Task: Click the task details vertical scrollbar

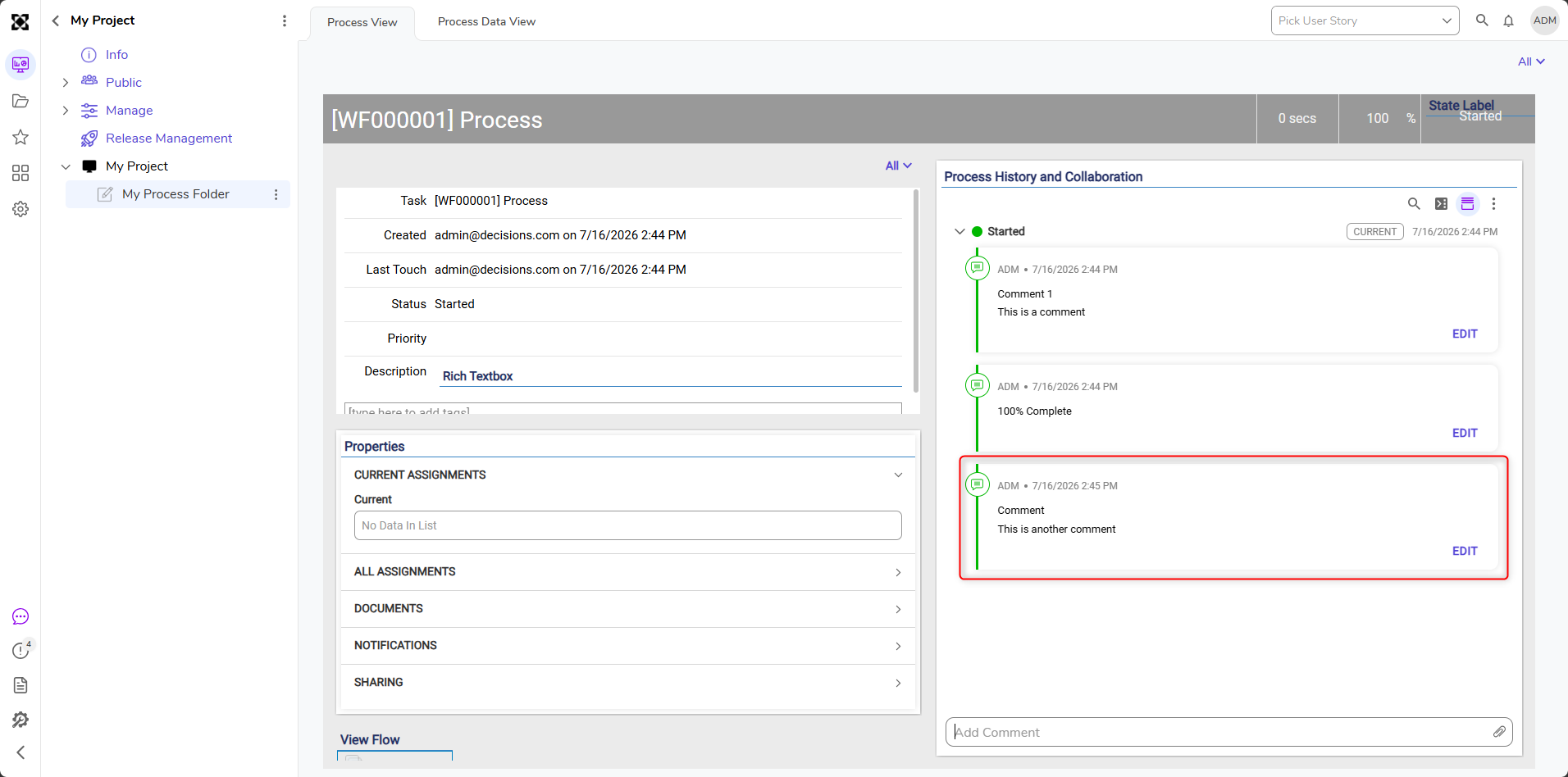Action: (915, 291)
